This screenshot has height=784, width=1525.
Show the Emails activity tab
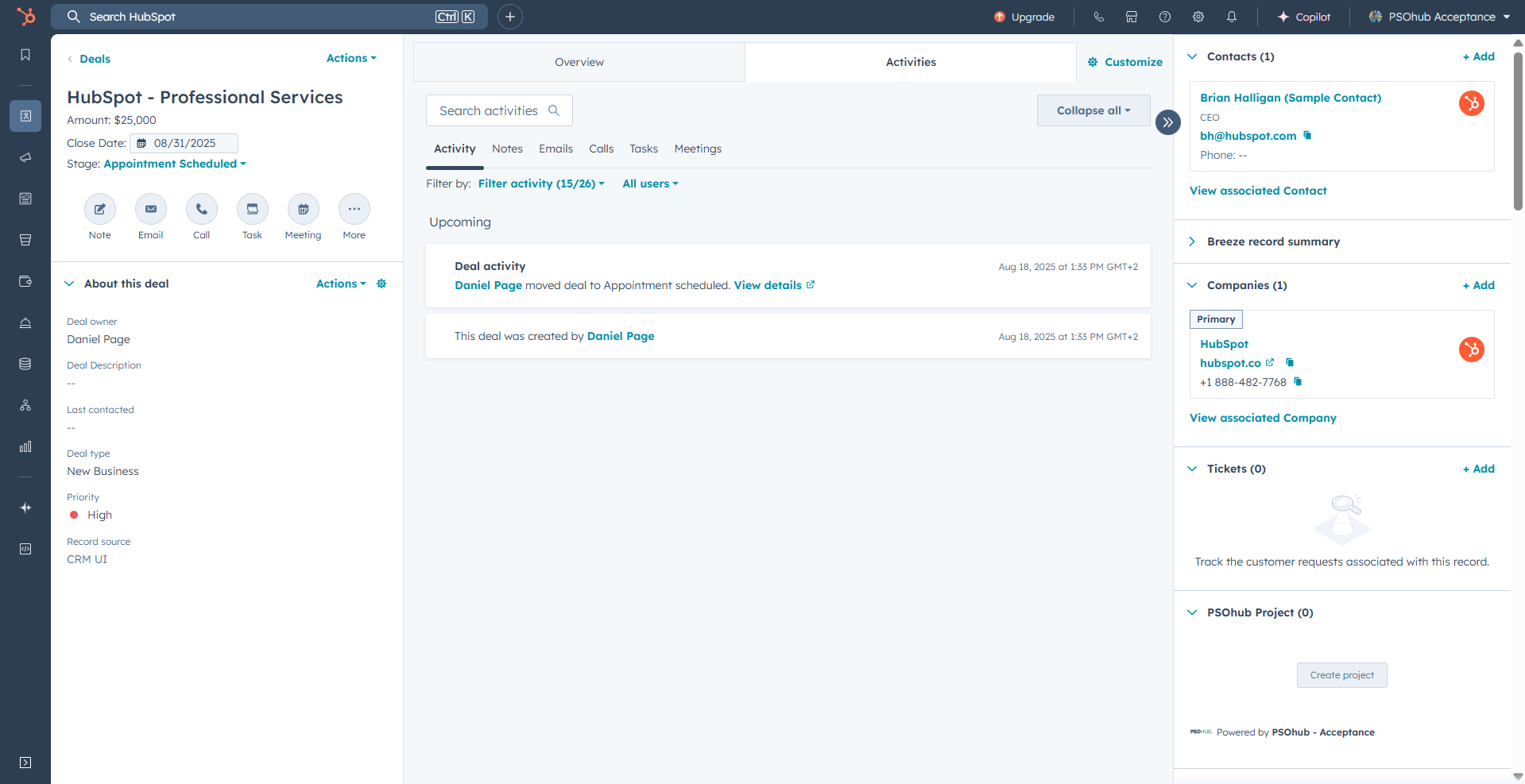point(555,149)
